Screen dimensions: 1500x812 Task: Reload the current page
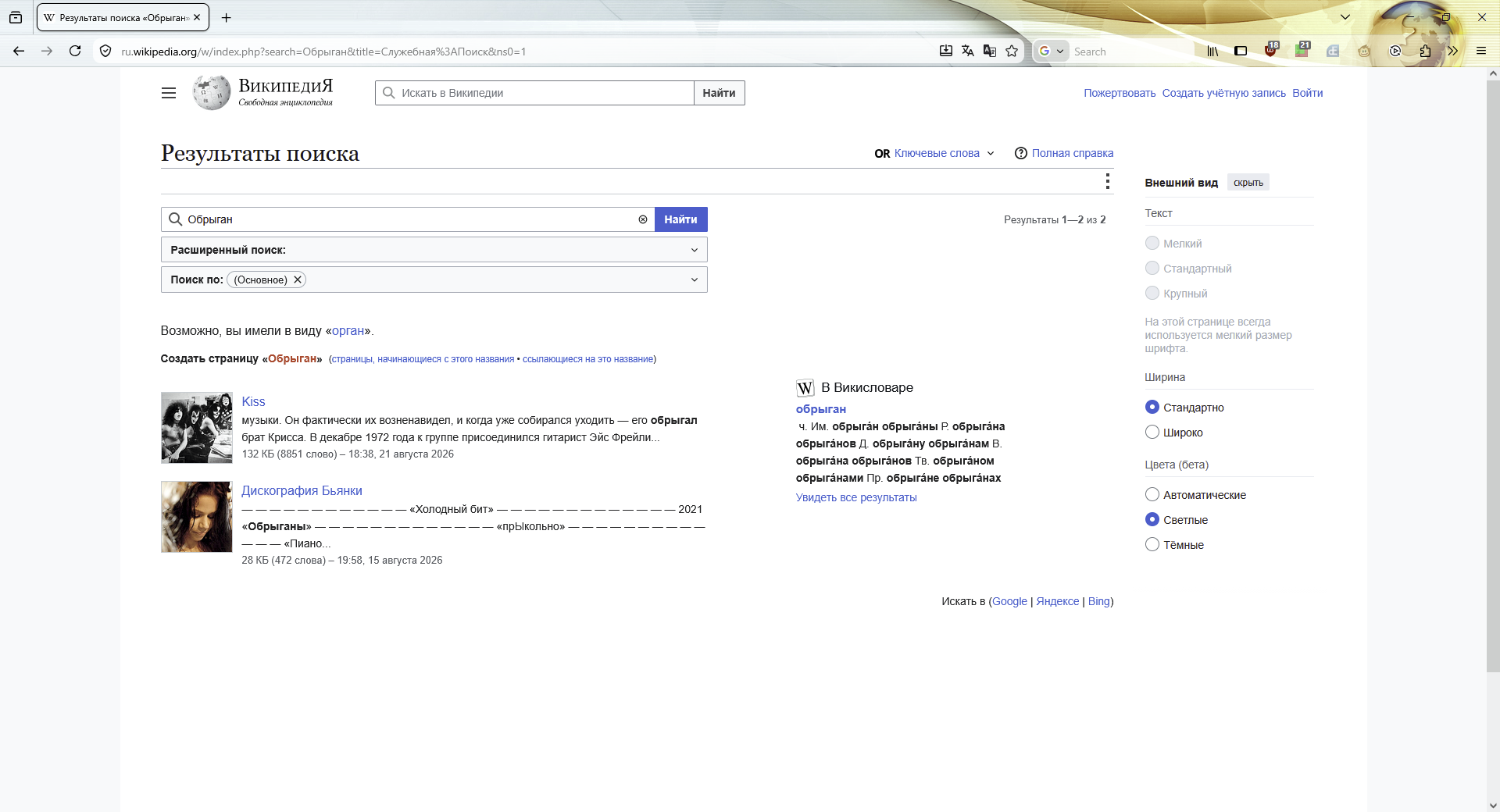click(x=75, y=52)
